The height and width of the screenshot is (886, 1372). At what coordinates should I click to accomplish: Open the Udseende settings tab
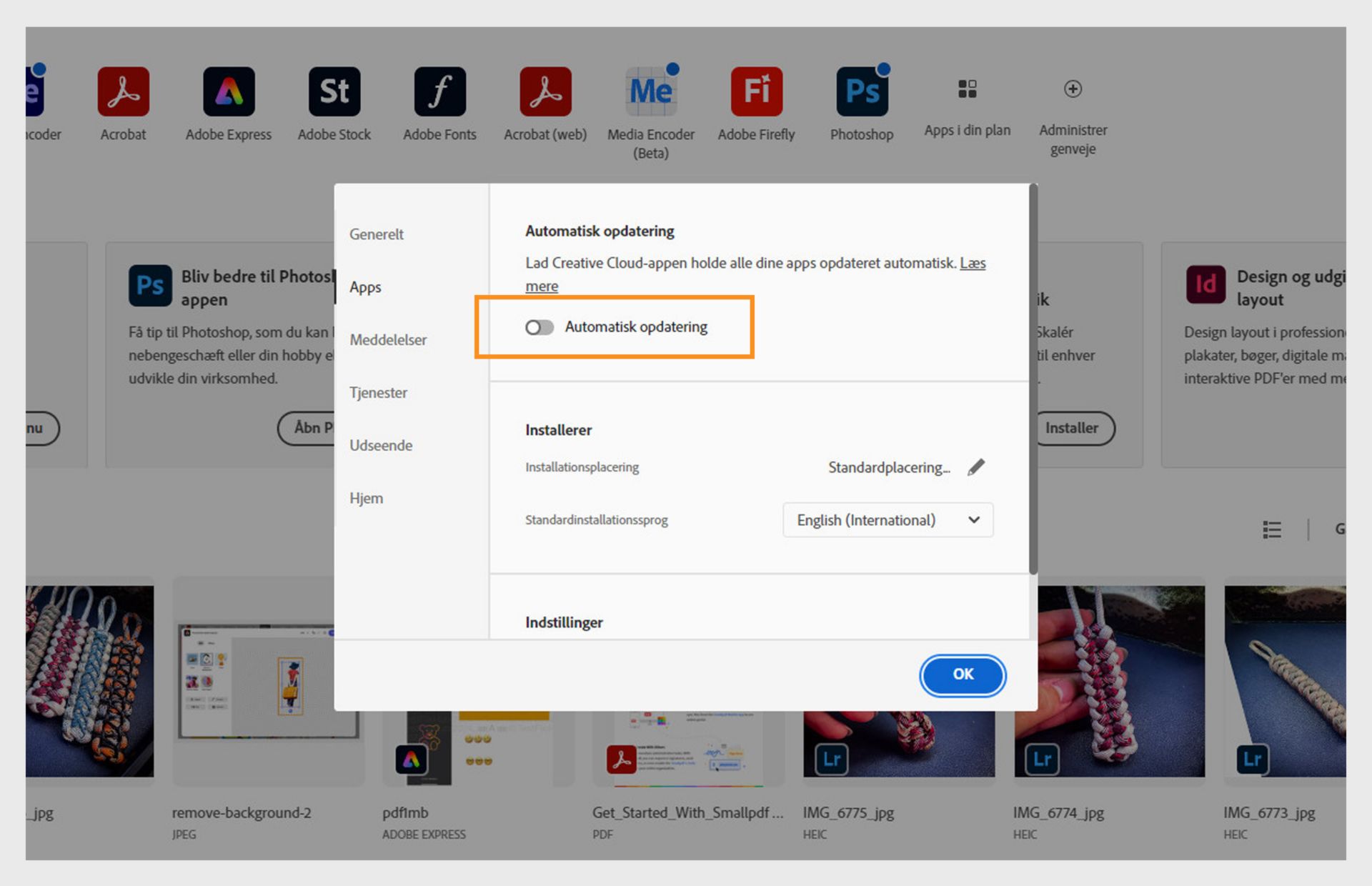pyautogui.click(x=381, y=446)
